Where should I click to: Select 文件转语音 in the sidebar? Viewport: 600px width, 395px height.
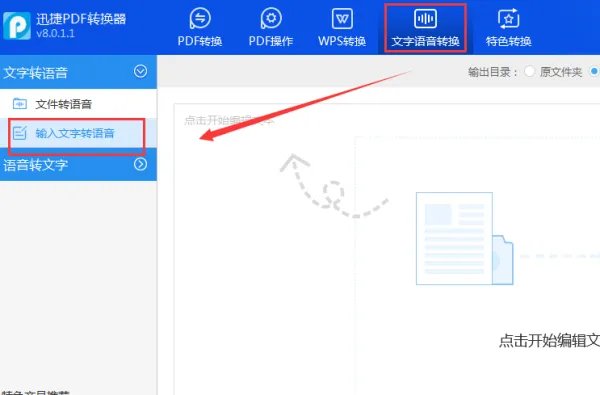click(78, 104)
